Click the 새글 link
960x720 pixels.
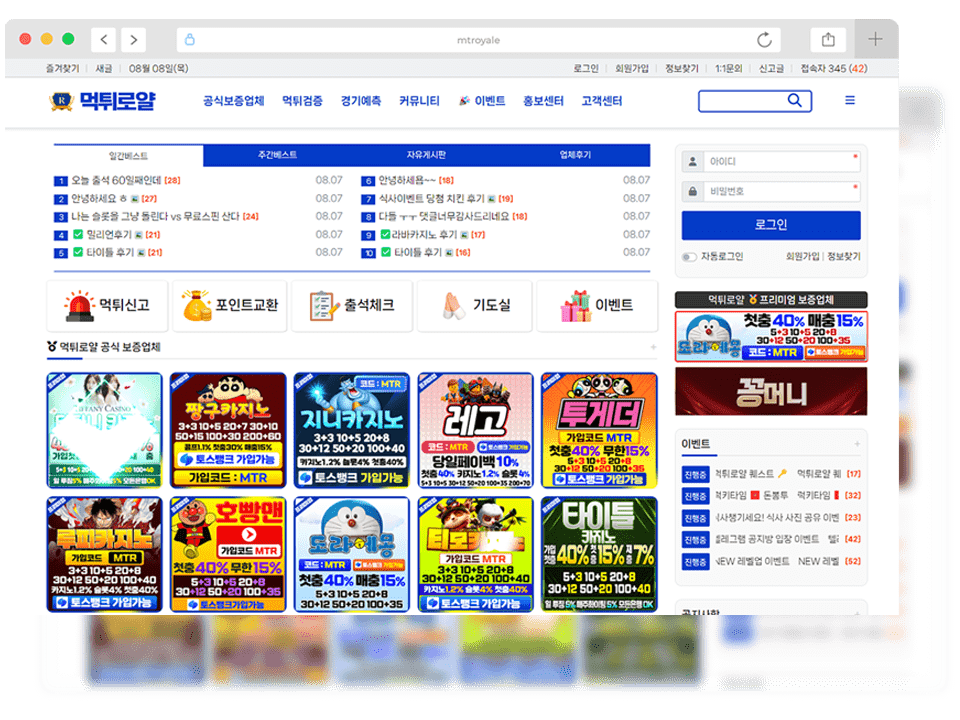click(x=103, y=69)
